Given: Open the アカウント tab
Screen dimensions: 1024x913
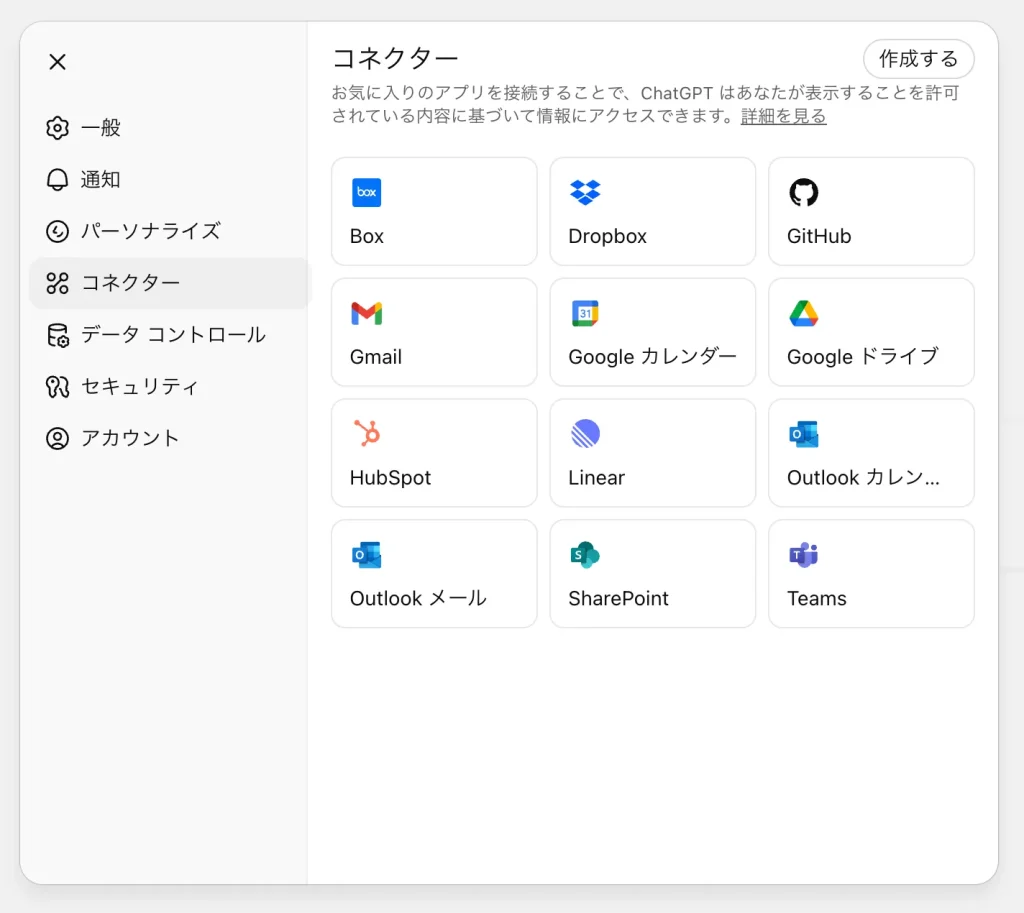Looking at the screenshot, I should (169, 438).
